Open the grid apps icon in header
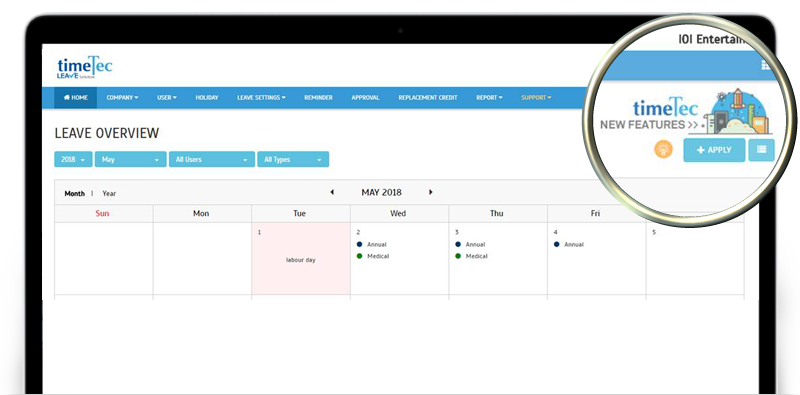The height and width of the screenshot is (395, 800). tap(765, 65)
